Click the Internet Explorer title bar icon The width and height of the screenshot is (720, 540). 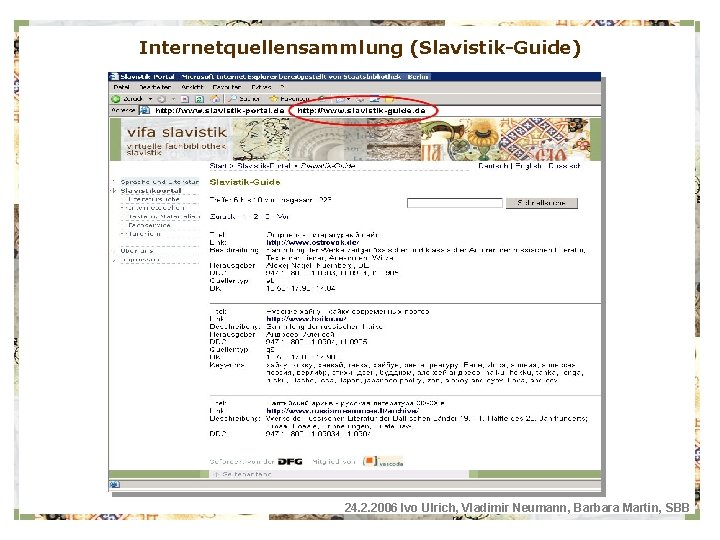tap(114, 77)
